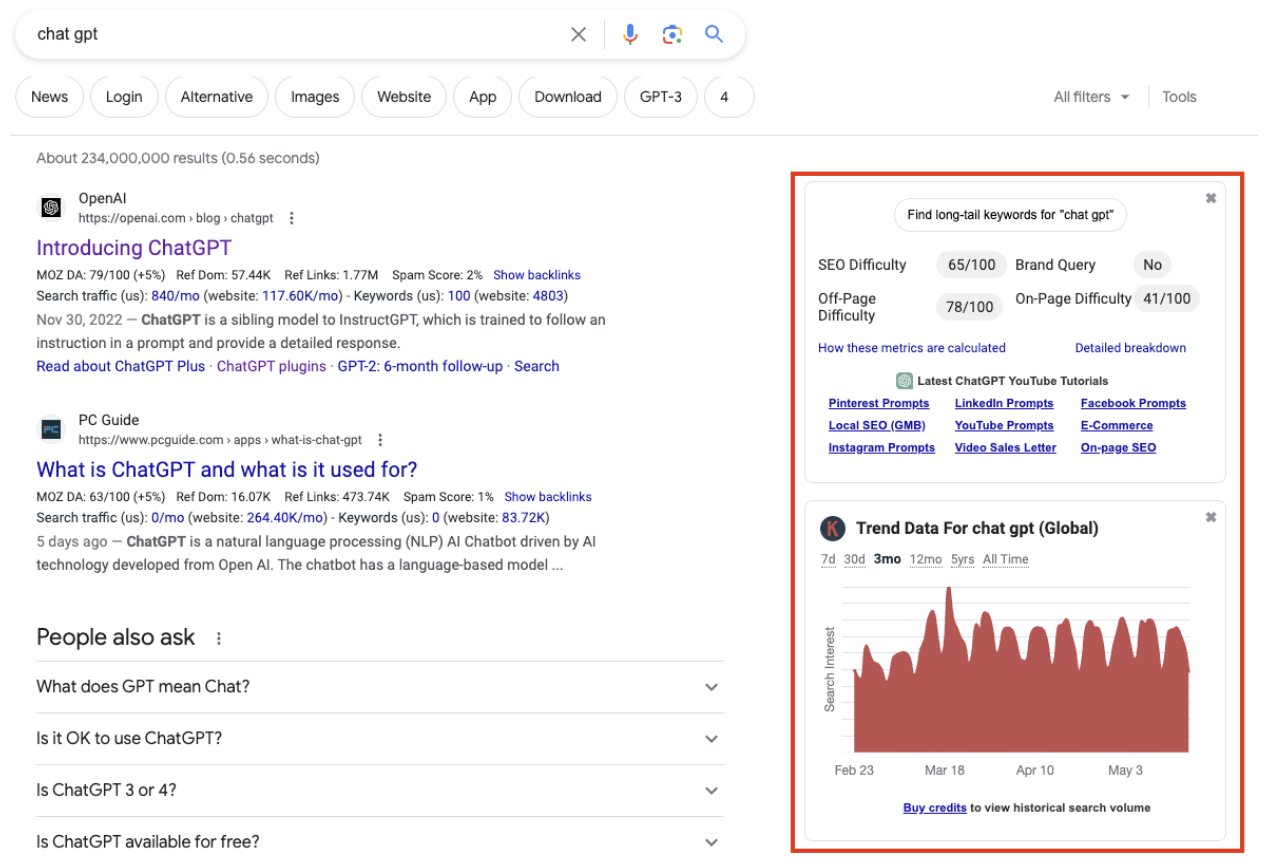Switch the trend chart to 7d range
The image size is (1268, 868).
tap(828, 559)
